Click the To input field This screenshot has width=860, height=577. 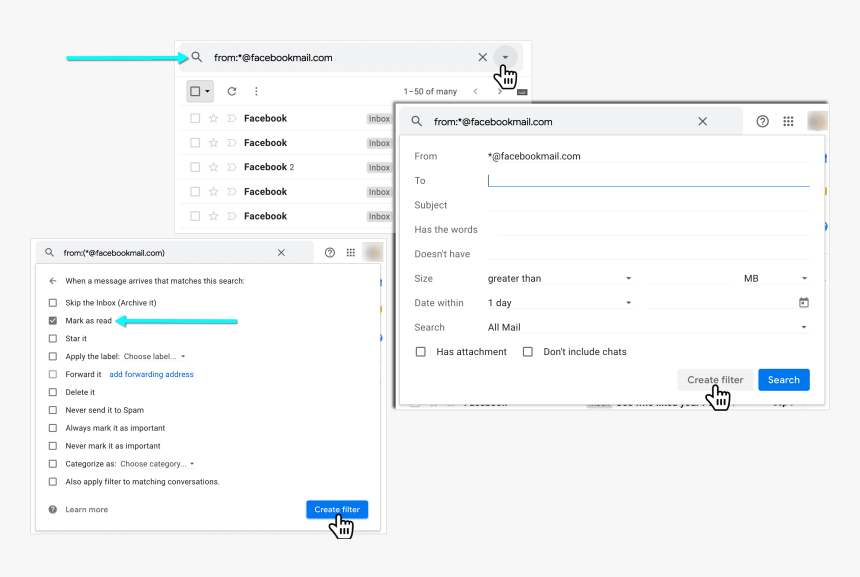point(648,180)
